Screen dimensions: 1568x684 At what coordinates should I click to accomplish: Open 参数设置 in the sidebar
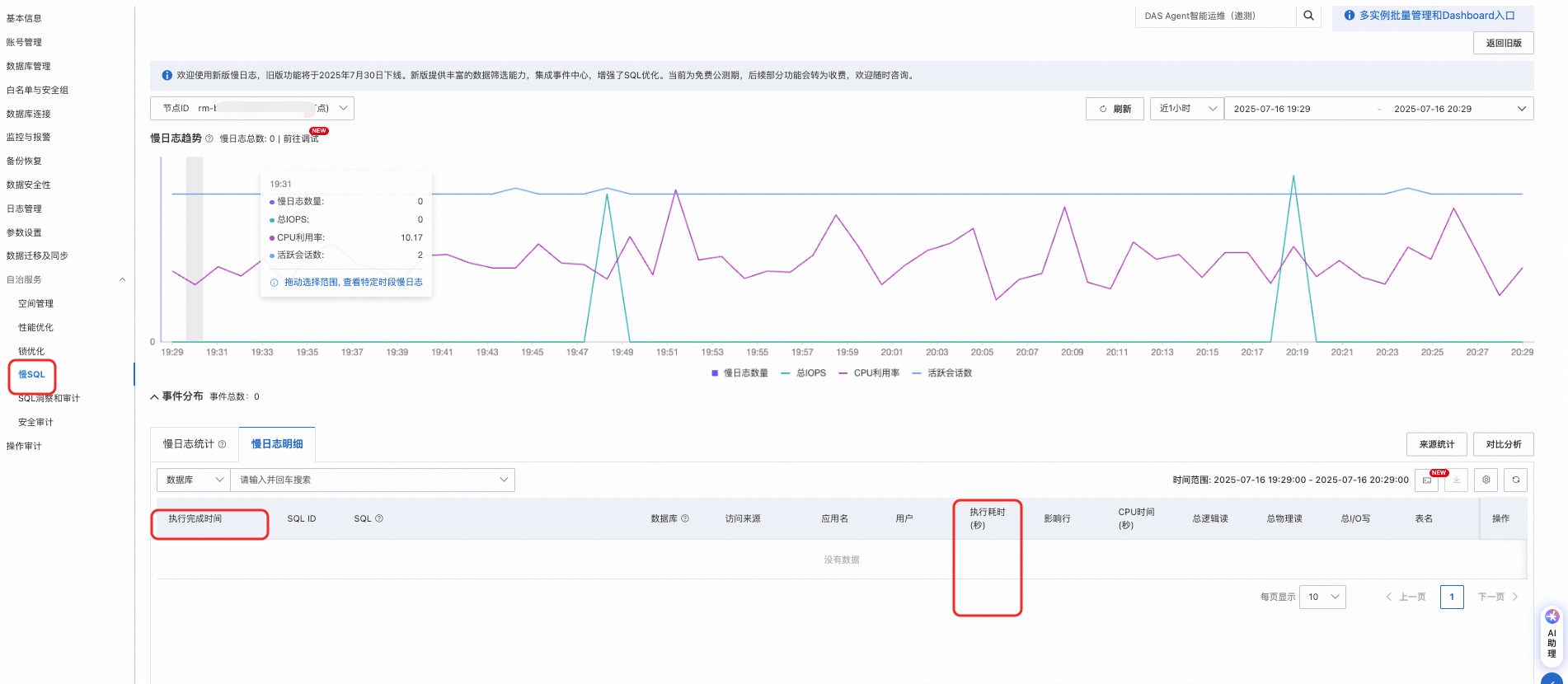click(x=24, y=232)
